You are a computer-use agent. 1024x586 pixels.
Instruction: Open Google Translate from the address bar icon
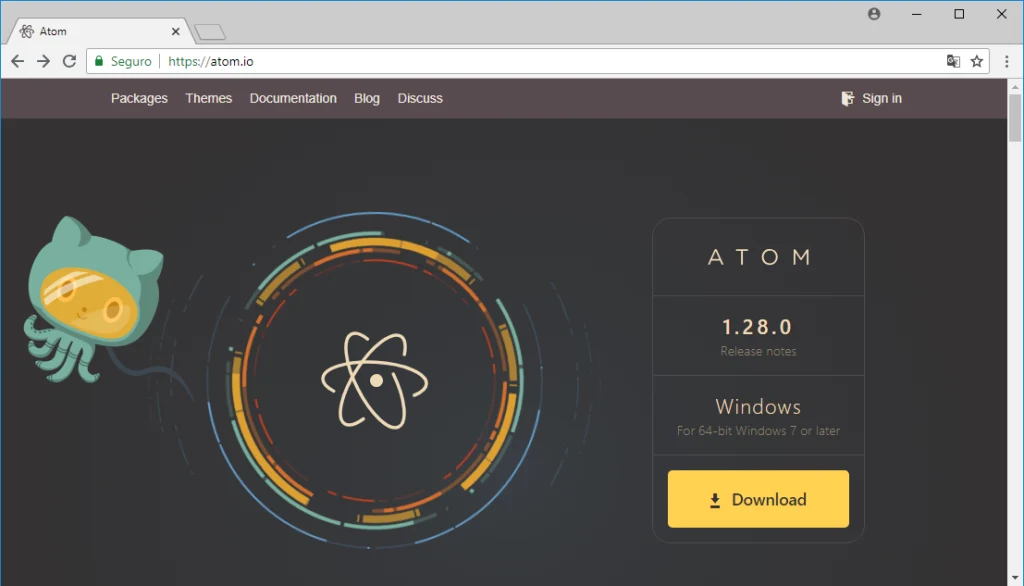[953, 61]
